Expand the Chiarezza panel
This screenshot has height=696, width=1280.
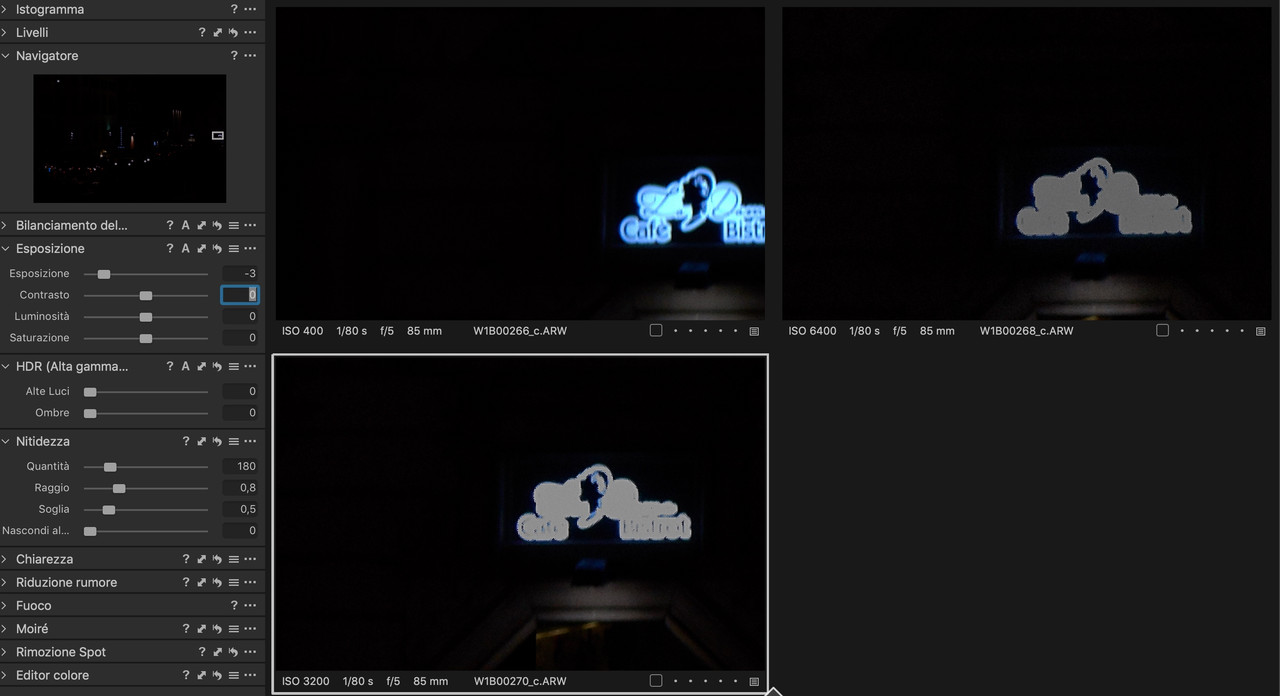[5, 559]
